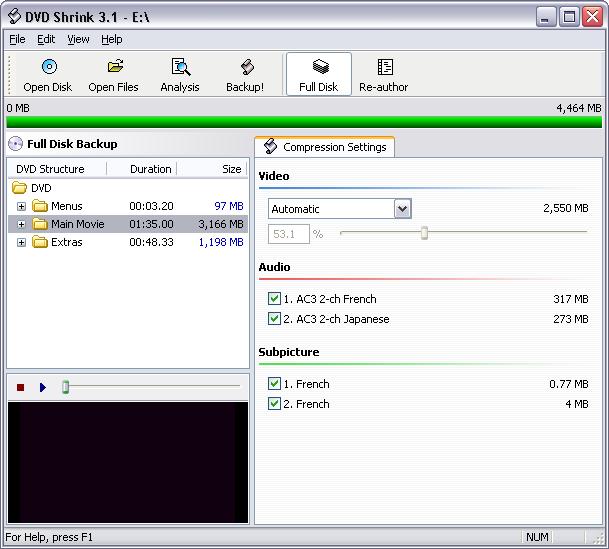Click the green disk size bar

tap(304, 122)
